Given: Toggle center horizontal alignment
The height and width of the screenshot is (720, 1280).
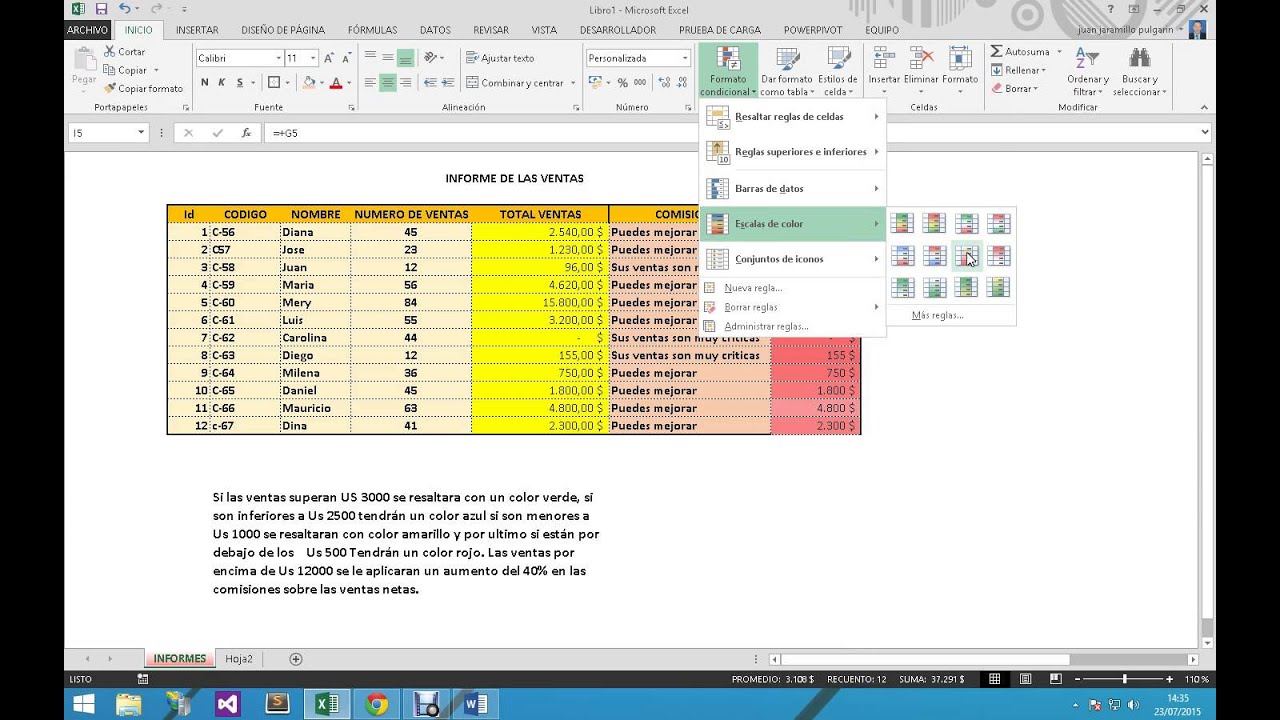Looking at the screenshot, I should pos(387,83).
